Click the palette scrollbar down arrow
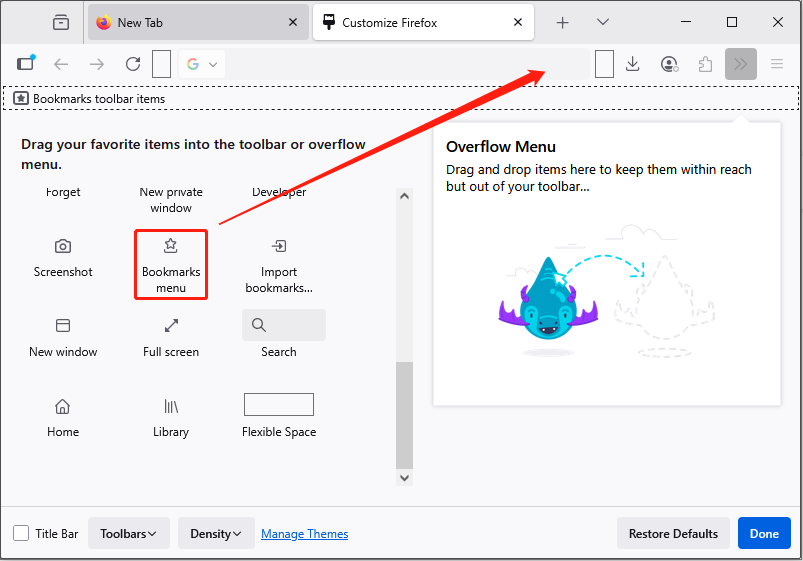803x561 pixels. (x=404, y=478)
